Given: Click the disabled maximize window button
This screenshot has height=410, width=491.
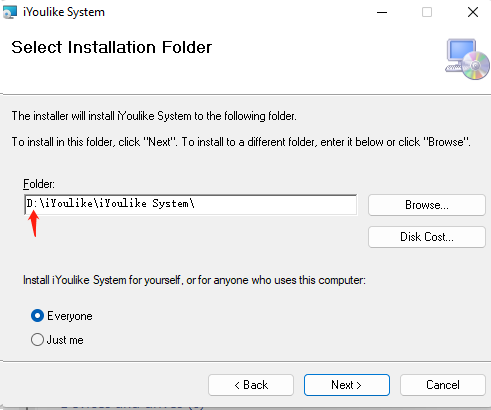Looking at the screenshot, I should click(x=427, y=12).
